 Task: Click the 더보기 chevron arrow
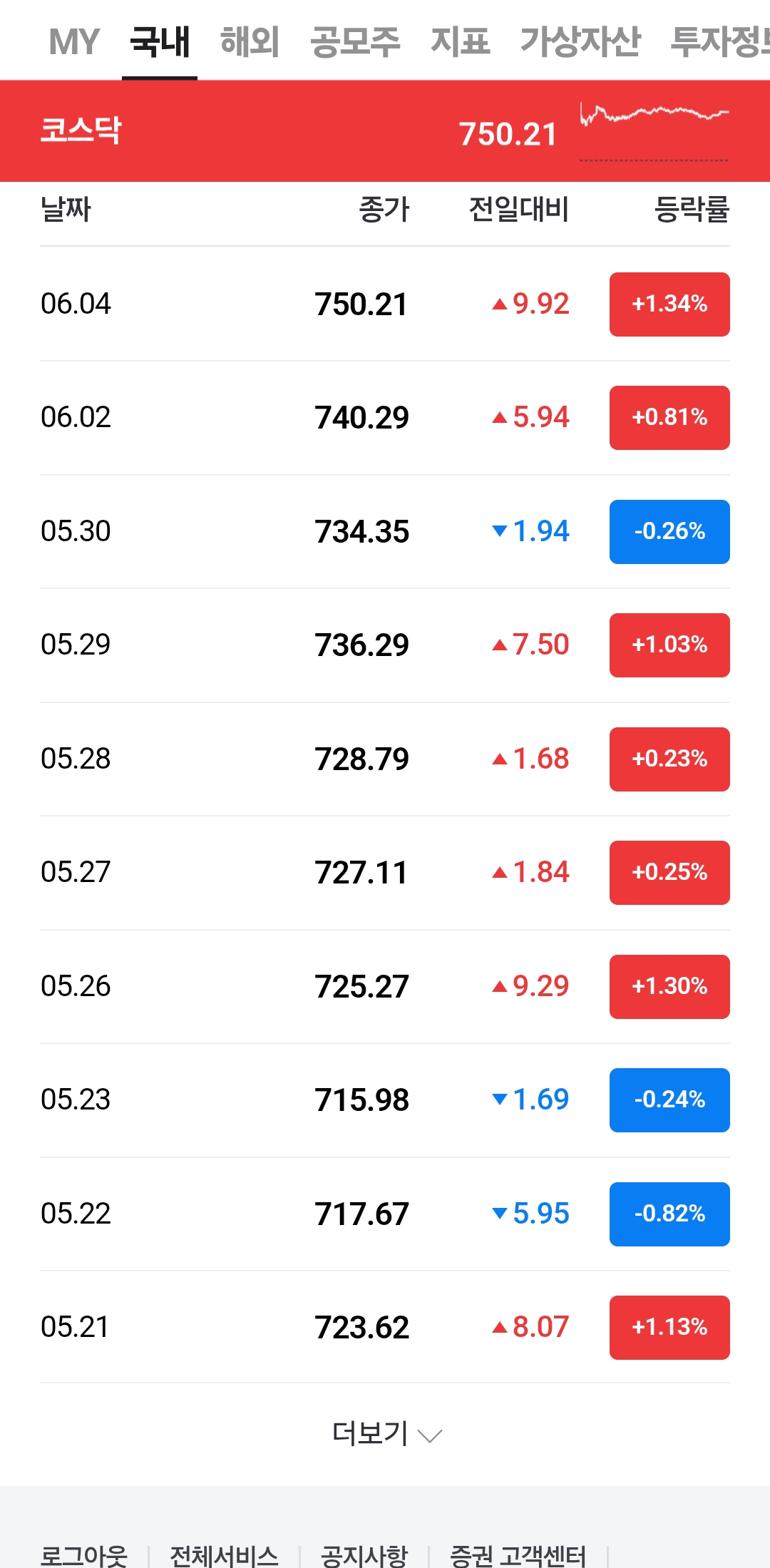point(430,1435)
